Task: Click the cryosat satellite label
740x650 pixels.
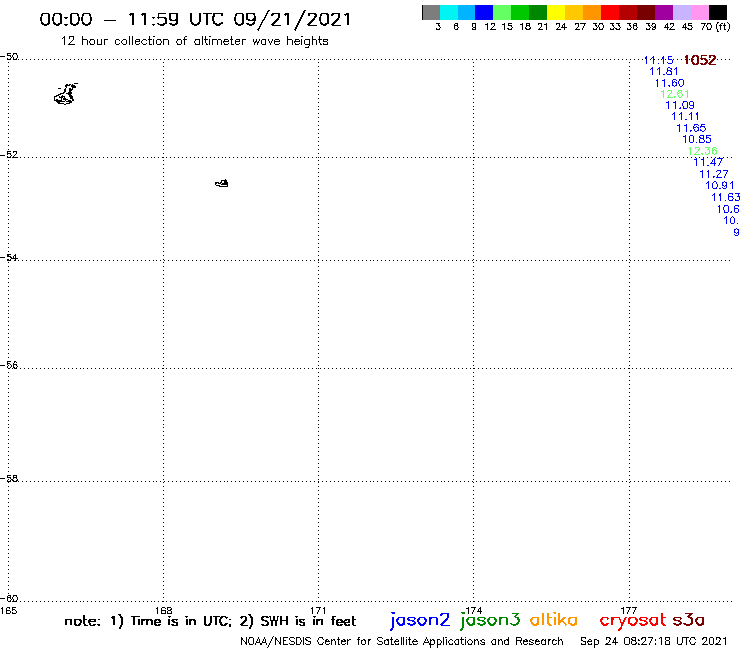Action: [633, 620]
